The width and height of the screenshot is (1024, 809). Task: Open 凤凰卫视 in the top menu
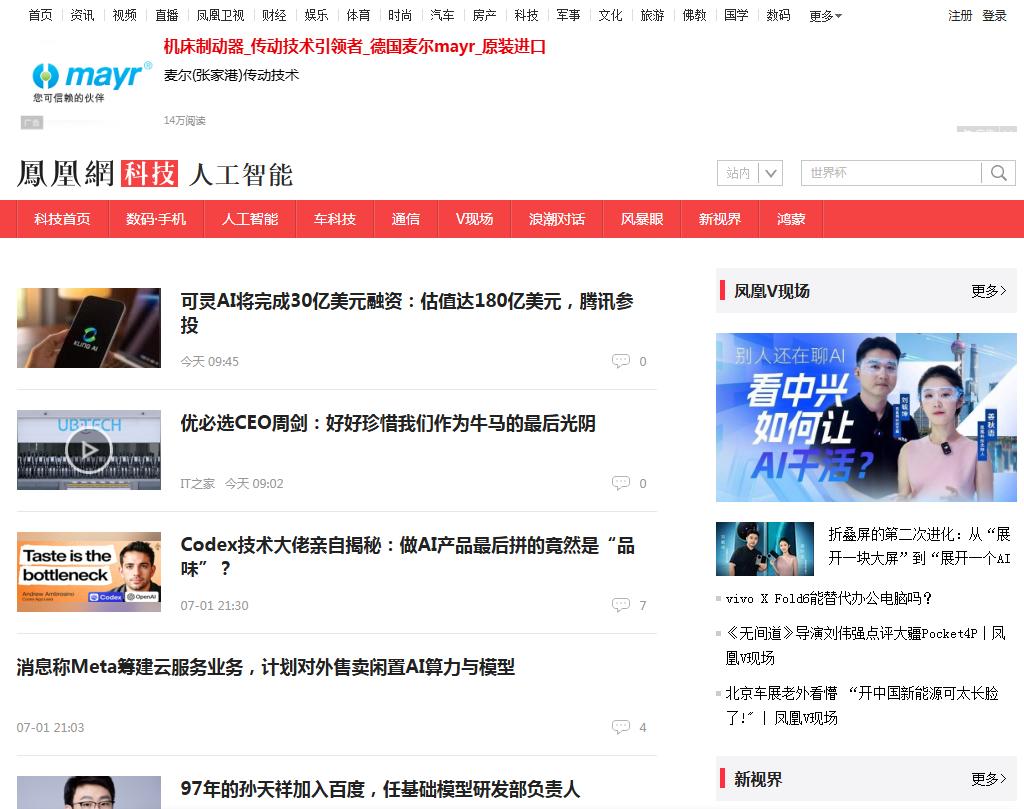click(220, 15)
